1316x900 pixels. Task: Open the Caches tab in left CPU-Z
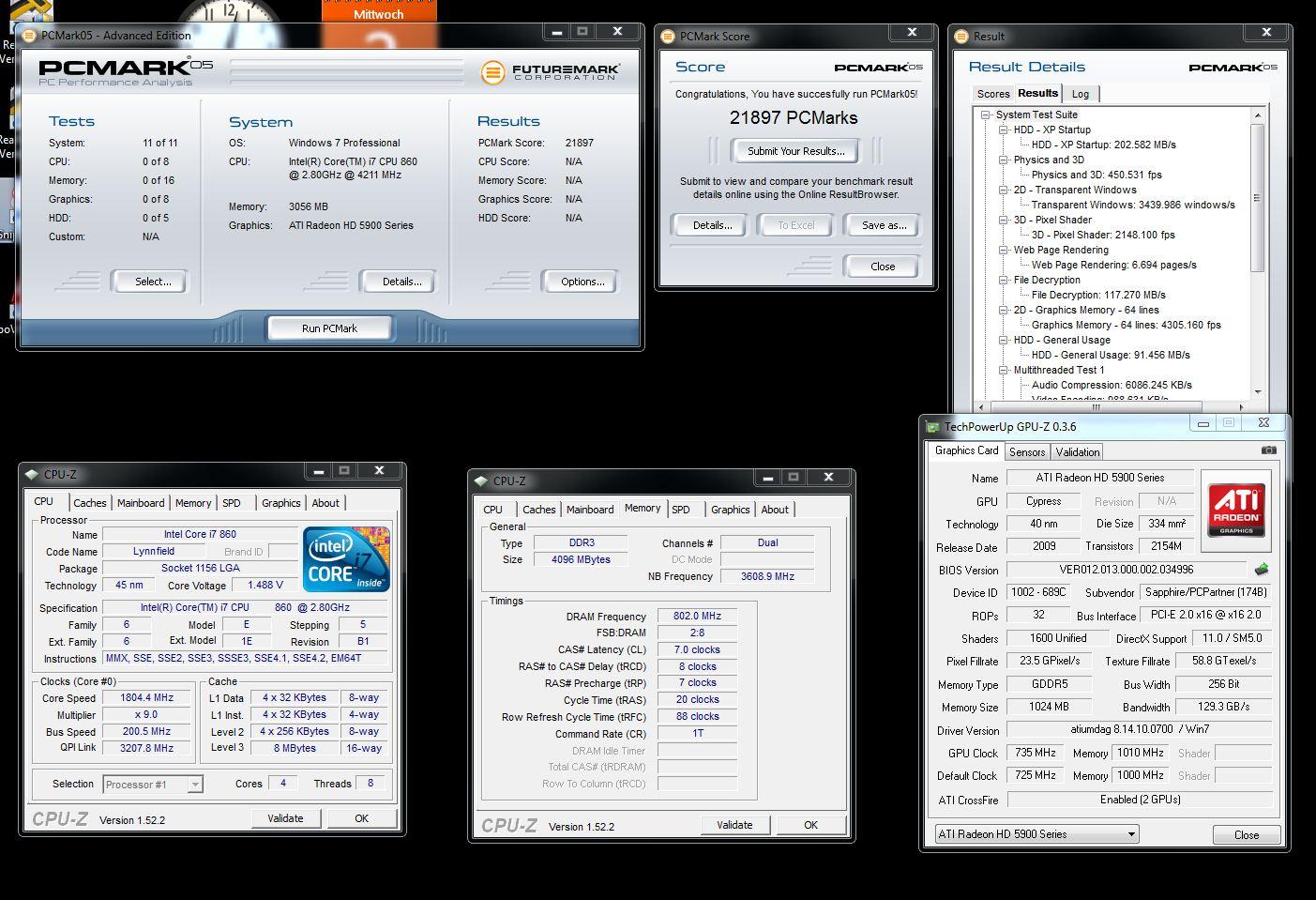click(90, 503)
